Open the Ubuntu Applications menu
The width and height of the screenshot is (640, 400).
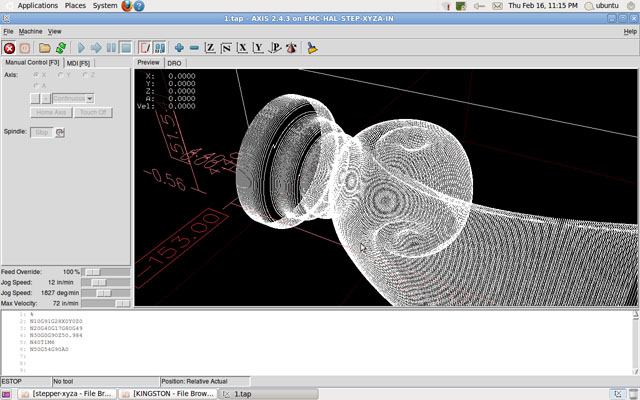pos(38,6)
